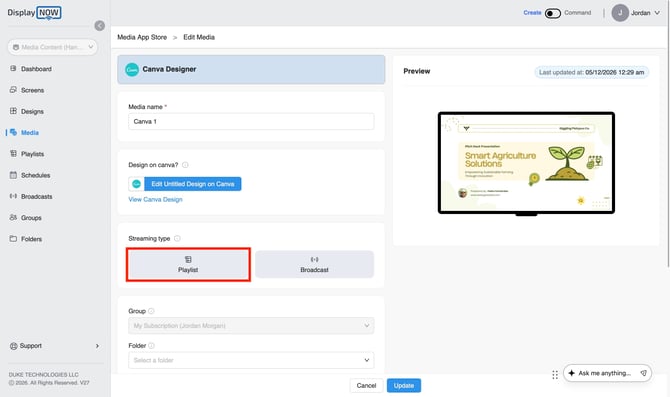Open the Select a folder dropdown
670x397 pixels.
pyautogui.click(x=251, y=360)
